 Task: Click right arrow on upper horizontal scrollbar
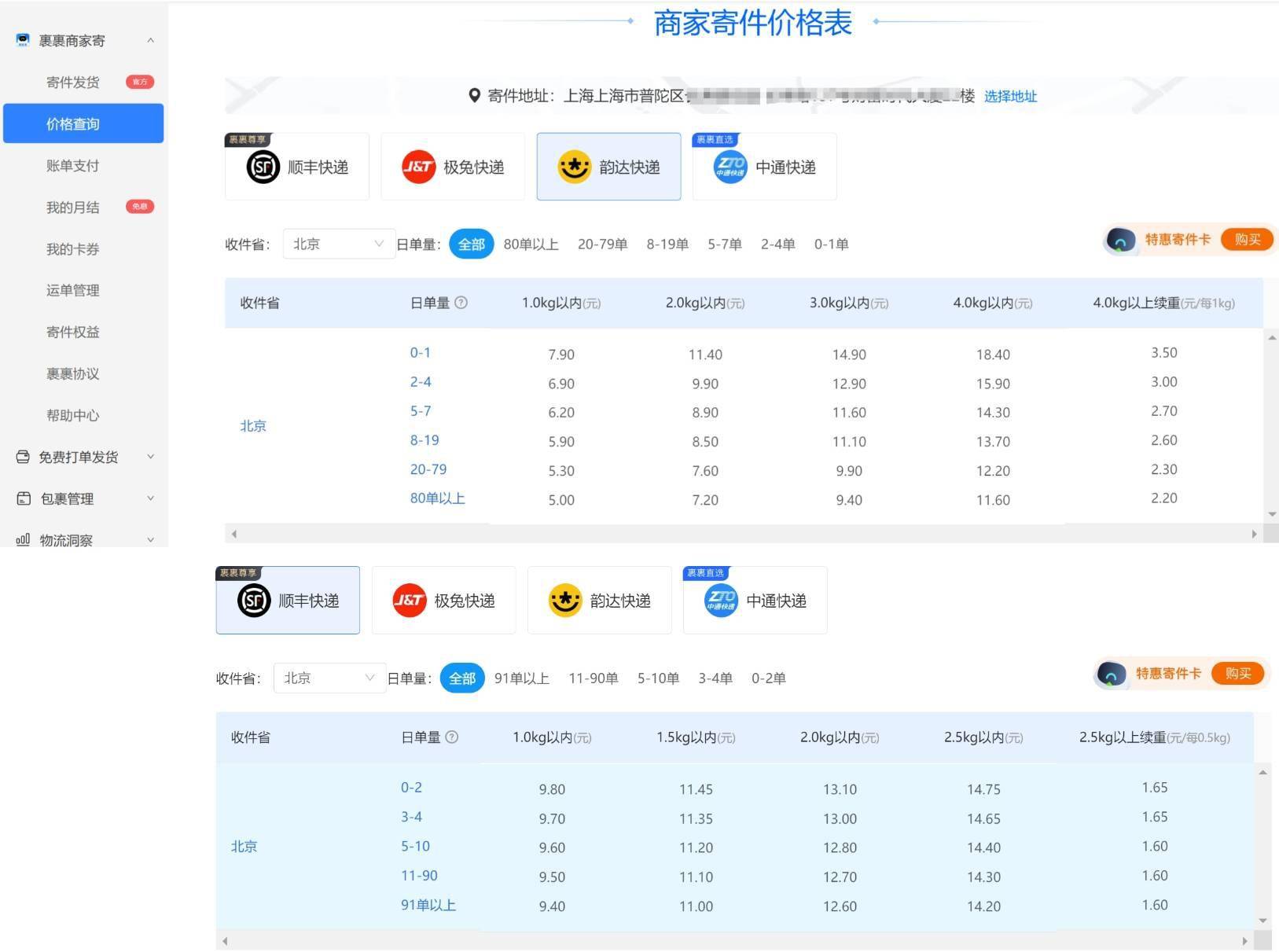click(x=1254, y=534)
